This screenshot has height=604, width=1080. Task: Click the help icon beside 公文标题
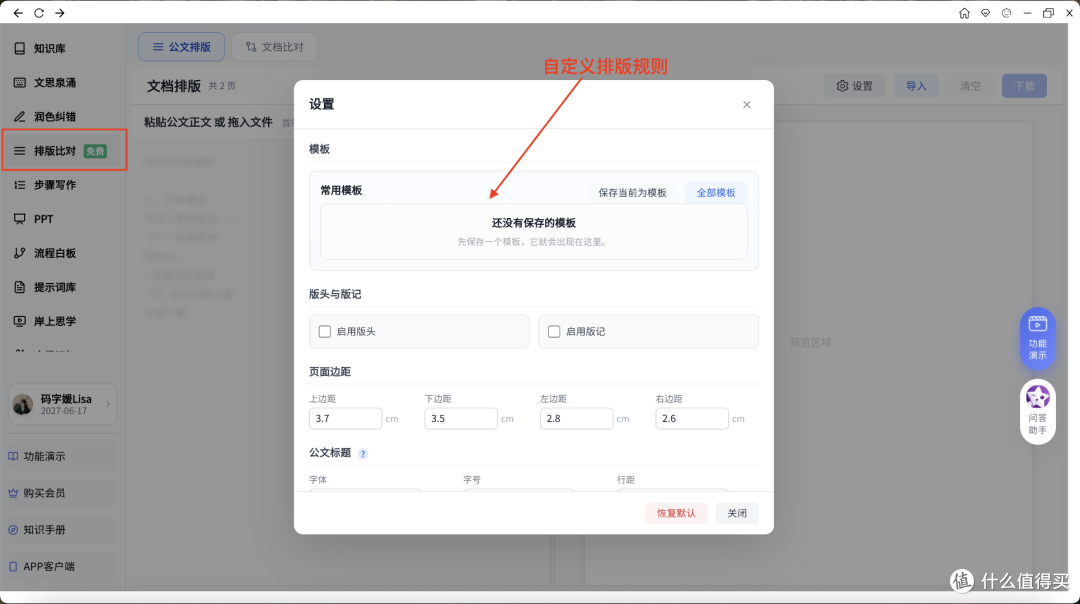pyautogui.click(x=363, y=453)
